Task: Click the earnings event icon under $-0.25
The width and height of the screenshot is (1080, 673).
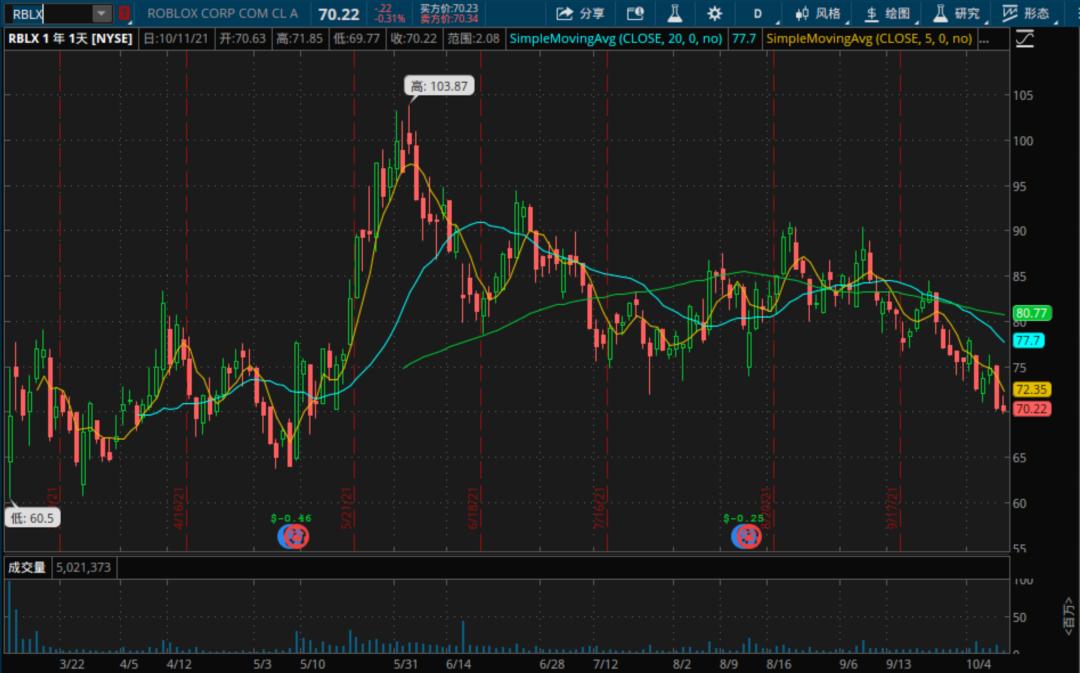Action: click(x=746, y=537)
